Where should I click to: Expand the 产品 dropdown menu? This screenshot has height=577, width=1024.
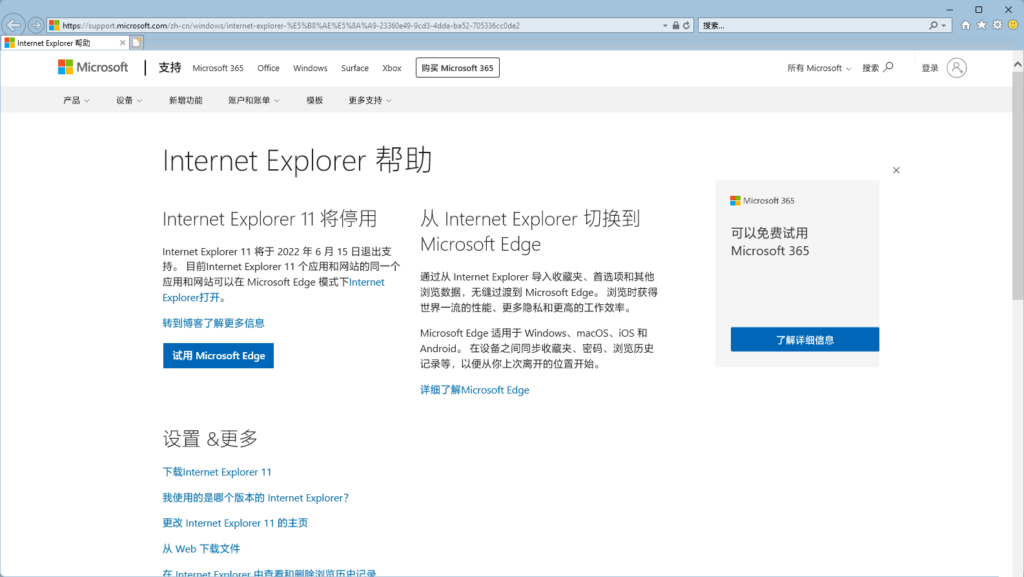pyautogui.click(x=76, y=100)
